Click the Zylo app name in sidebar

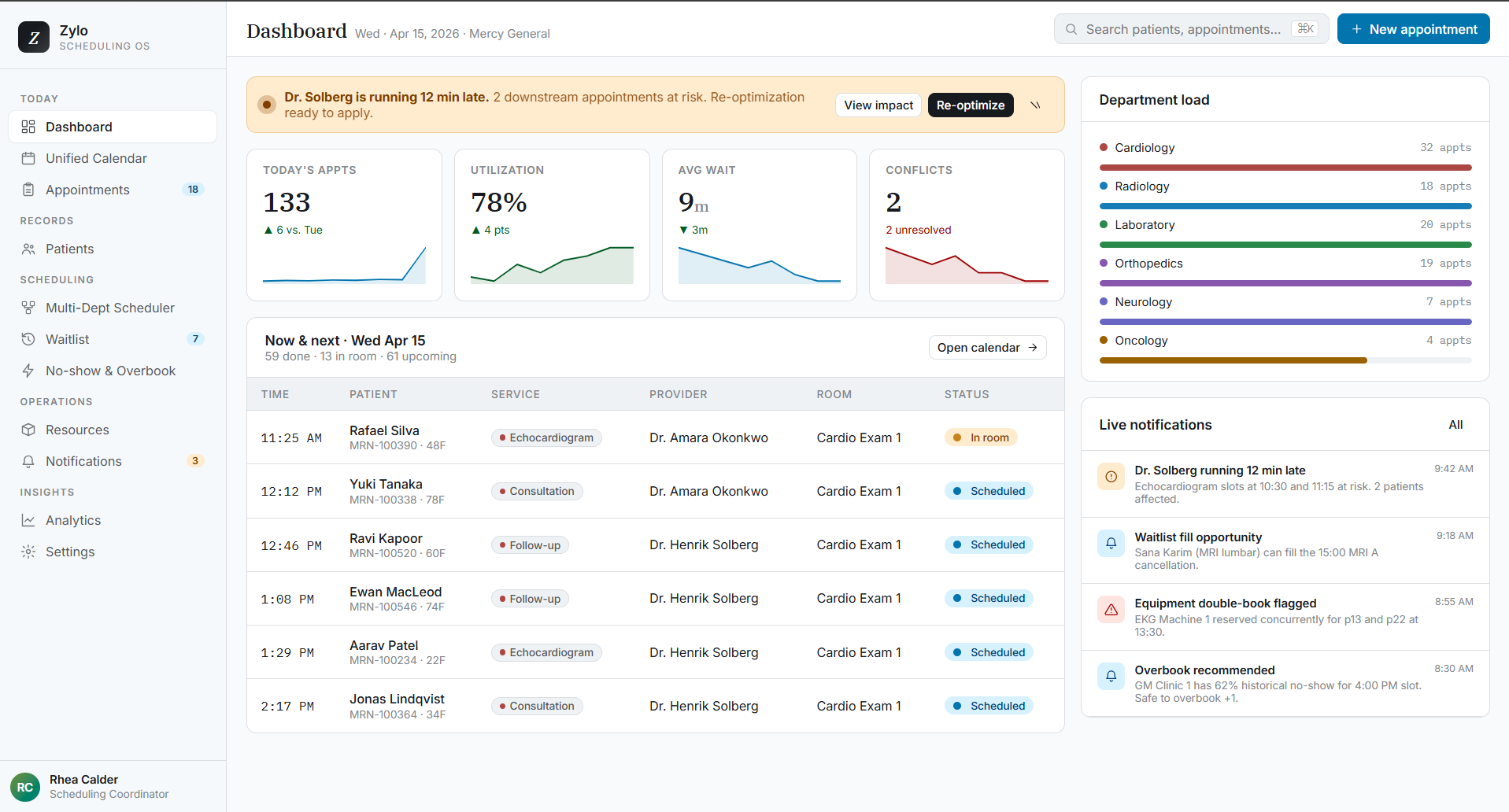click(x=74, y=31)
